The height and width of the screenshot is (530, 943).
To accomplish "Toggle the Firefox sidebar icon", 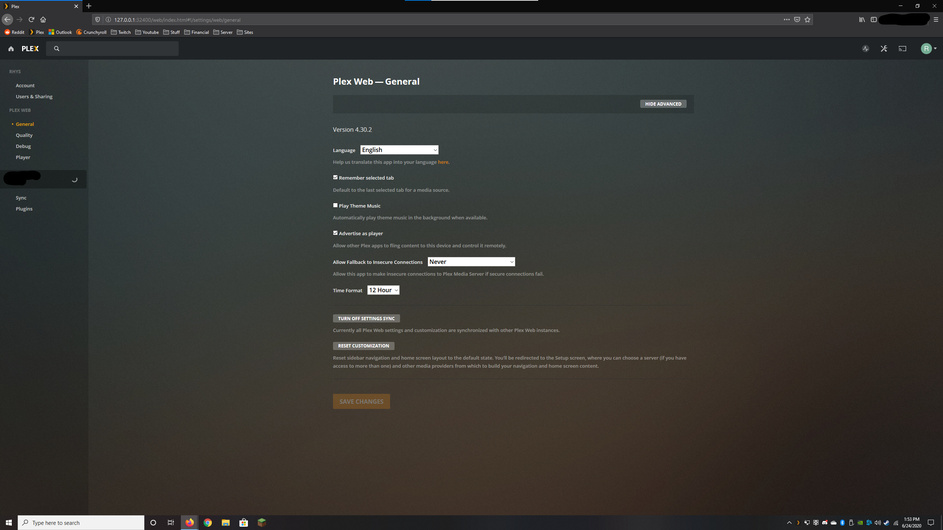I will point(874,20).
